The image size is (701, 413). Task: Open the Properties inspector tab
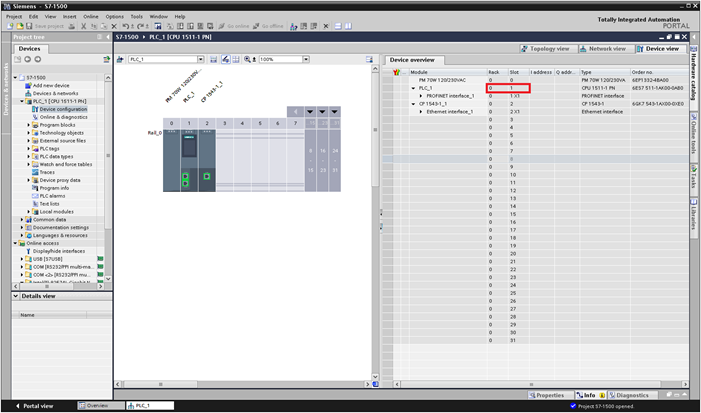tap(549, 395)
